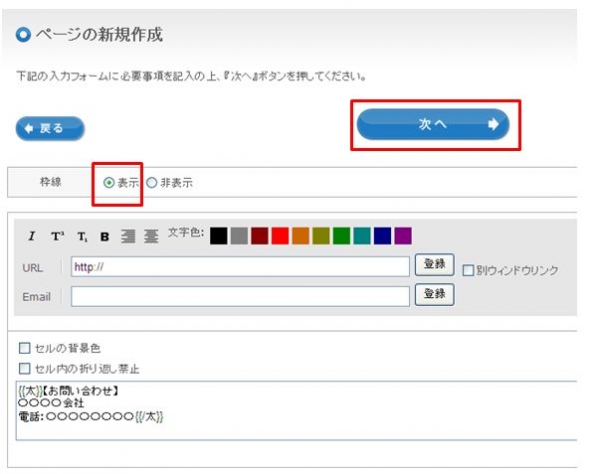Image resolution: width=599 pixels, height=474 pixels.
Task: Select the superscript text icon
Action: (x=57, y=236)
